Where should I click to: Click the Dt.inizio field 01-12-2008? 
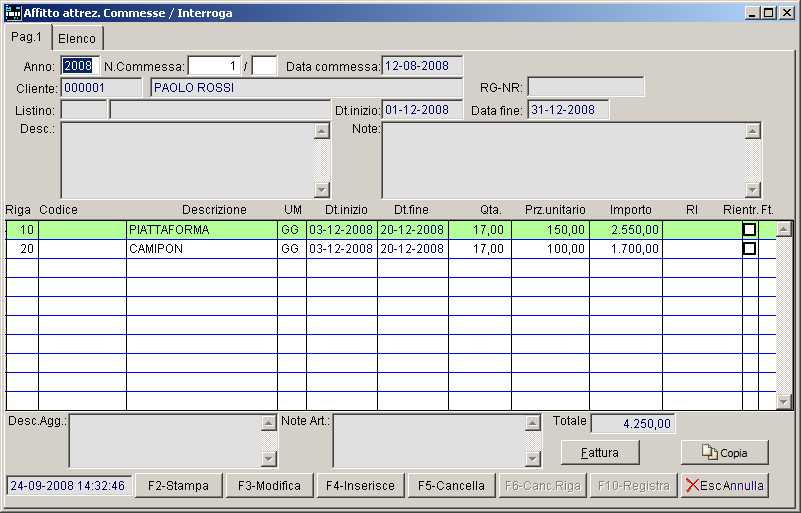coord(422,110)
